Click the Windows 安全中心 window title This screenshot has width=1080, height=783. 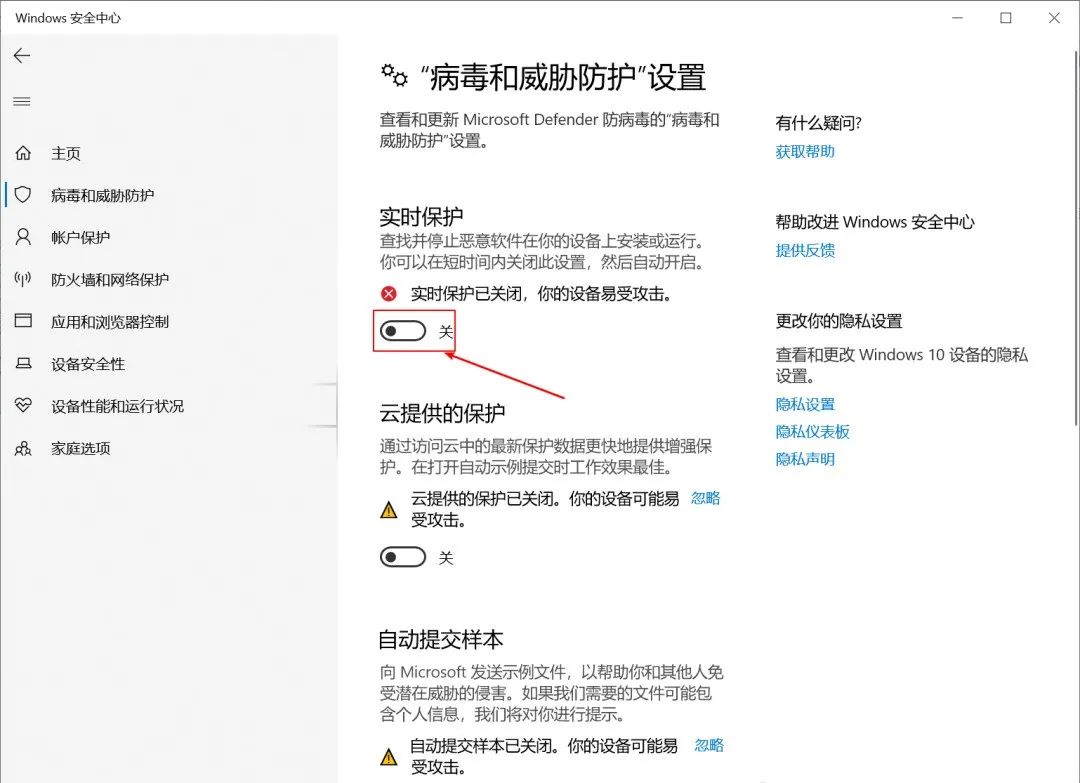click(68, 18)
